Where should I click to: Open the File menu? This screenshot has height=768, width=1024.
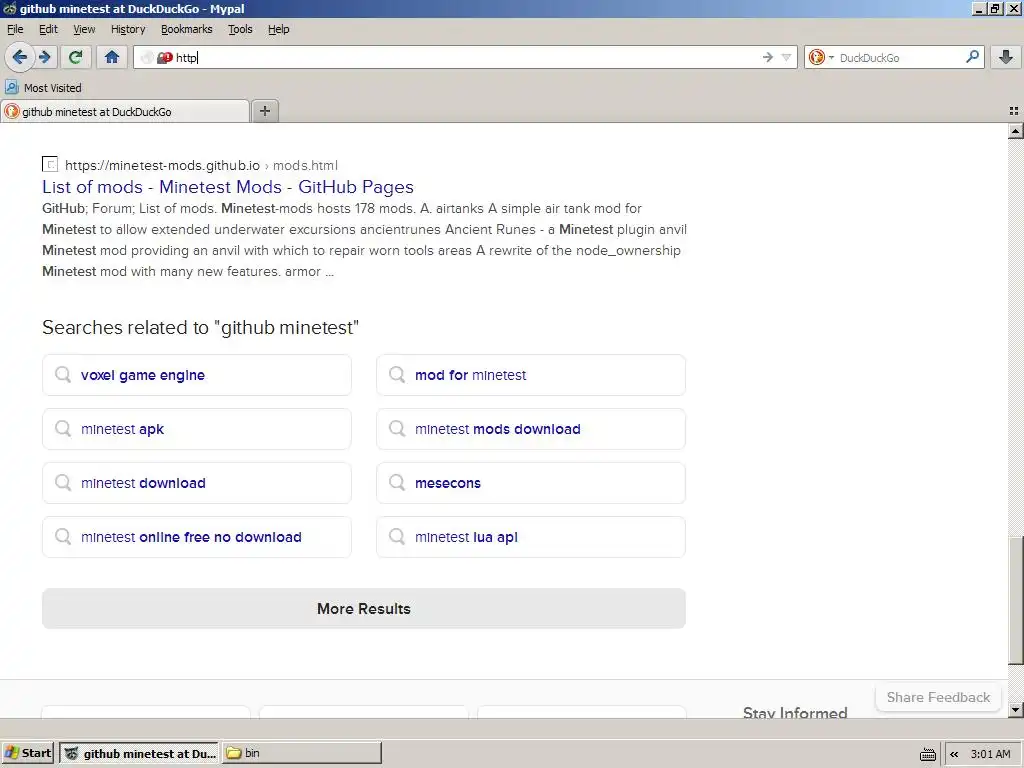tap(15, 29)
